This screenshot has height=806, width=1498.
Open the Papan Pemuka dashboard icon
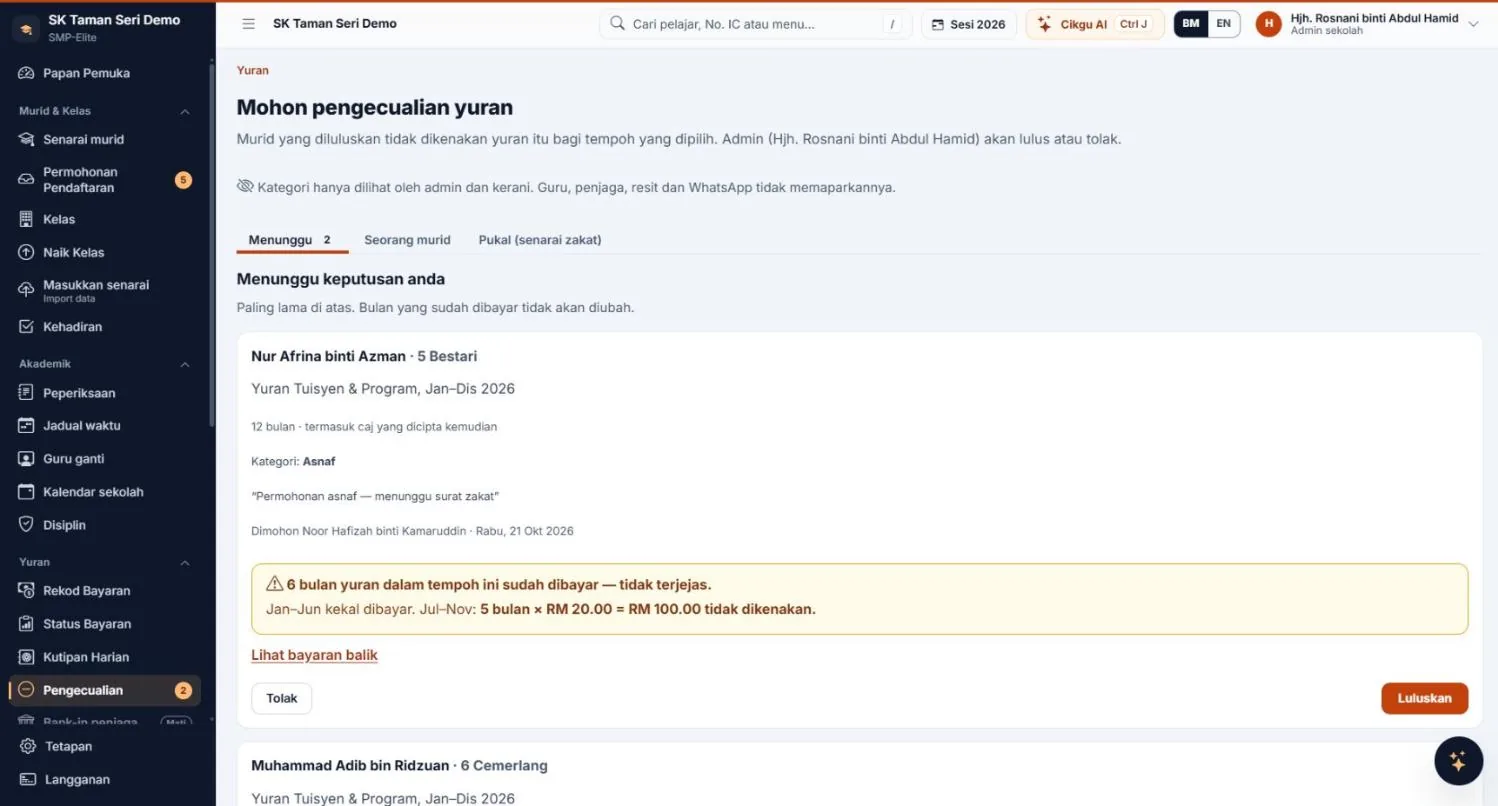26,73
